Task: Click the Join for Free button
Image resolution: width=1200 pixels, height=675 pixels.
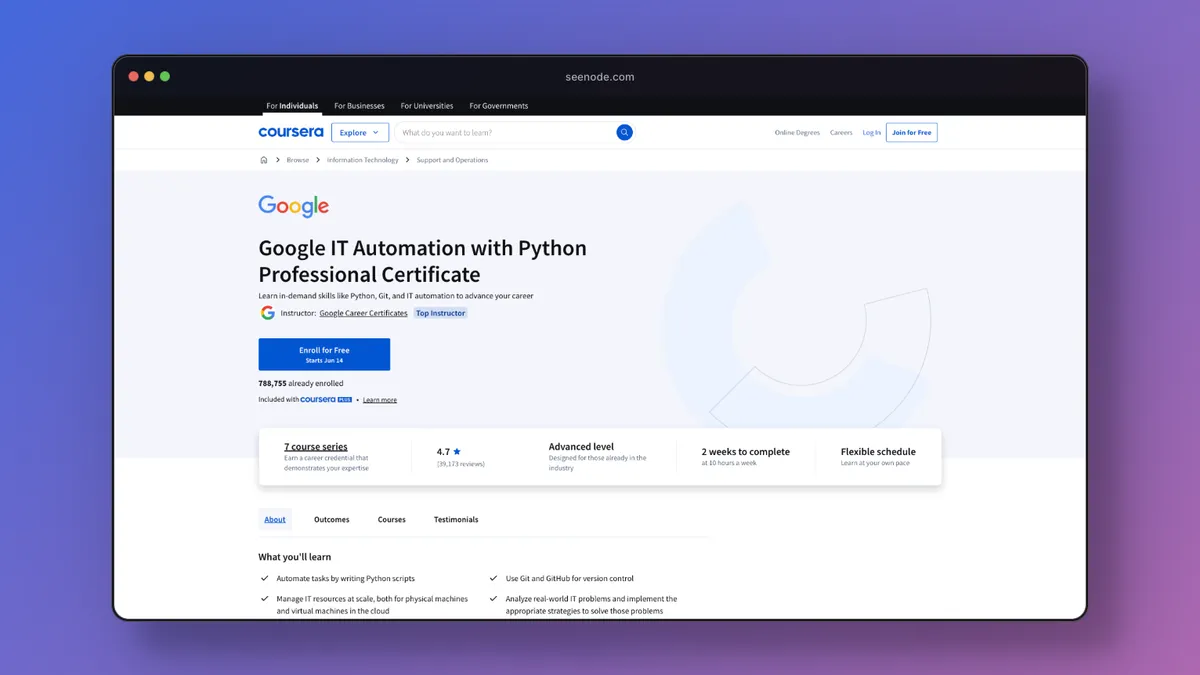Action: (x=910, y=132)
